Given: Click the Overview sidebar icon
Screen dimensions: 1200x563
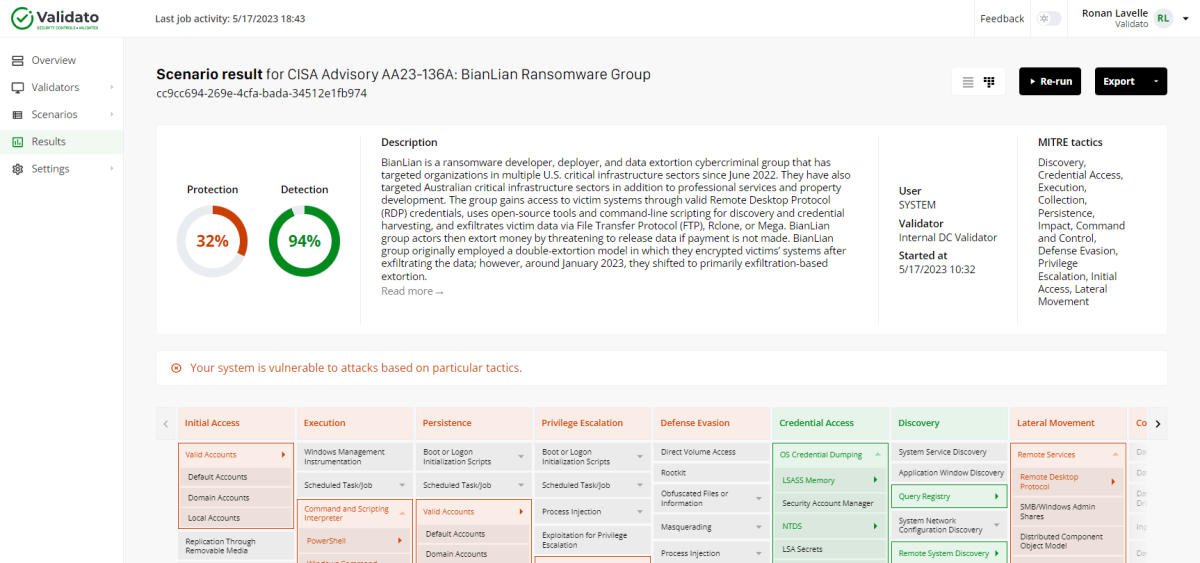Looking at the screenshot, I should 18,61.
